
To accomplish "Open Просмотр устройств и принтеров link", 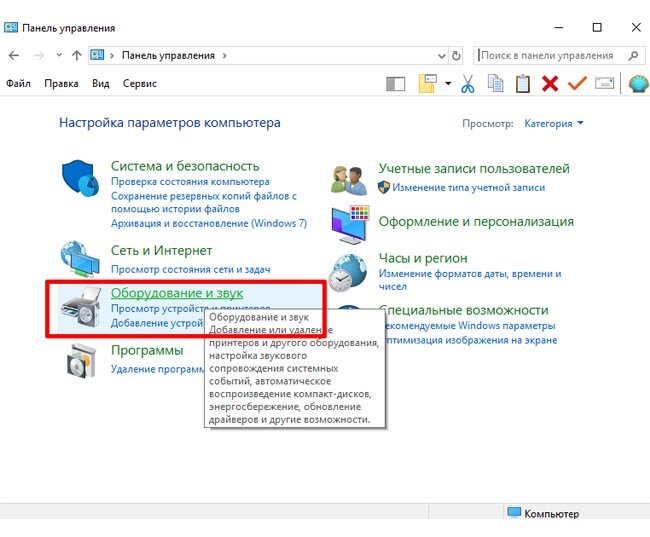I will (x=191, y=308).
